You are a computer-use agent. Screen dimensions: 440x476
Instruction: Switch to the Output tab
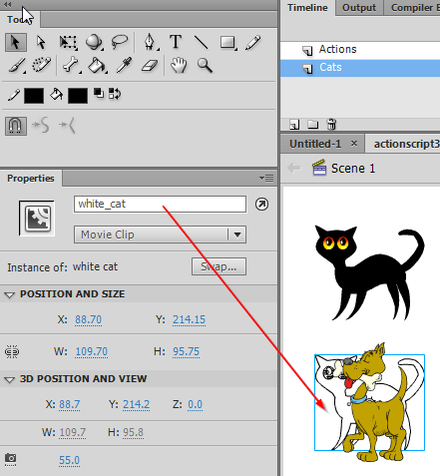[359, 8]
